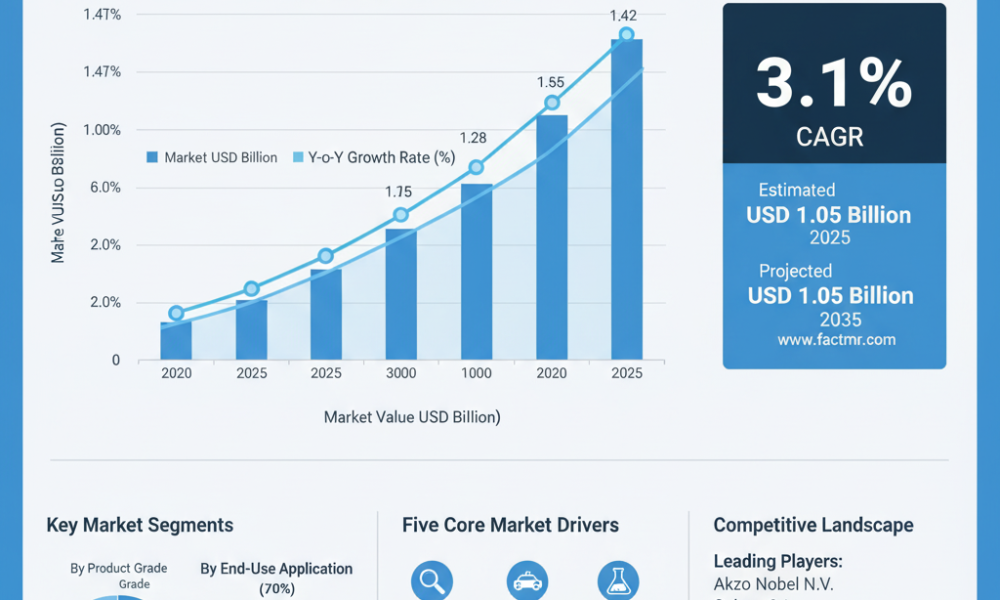Screen dimensions: 1000x600
Task: Click the Leading Players: subheading
Action: [x=778, y=561]
